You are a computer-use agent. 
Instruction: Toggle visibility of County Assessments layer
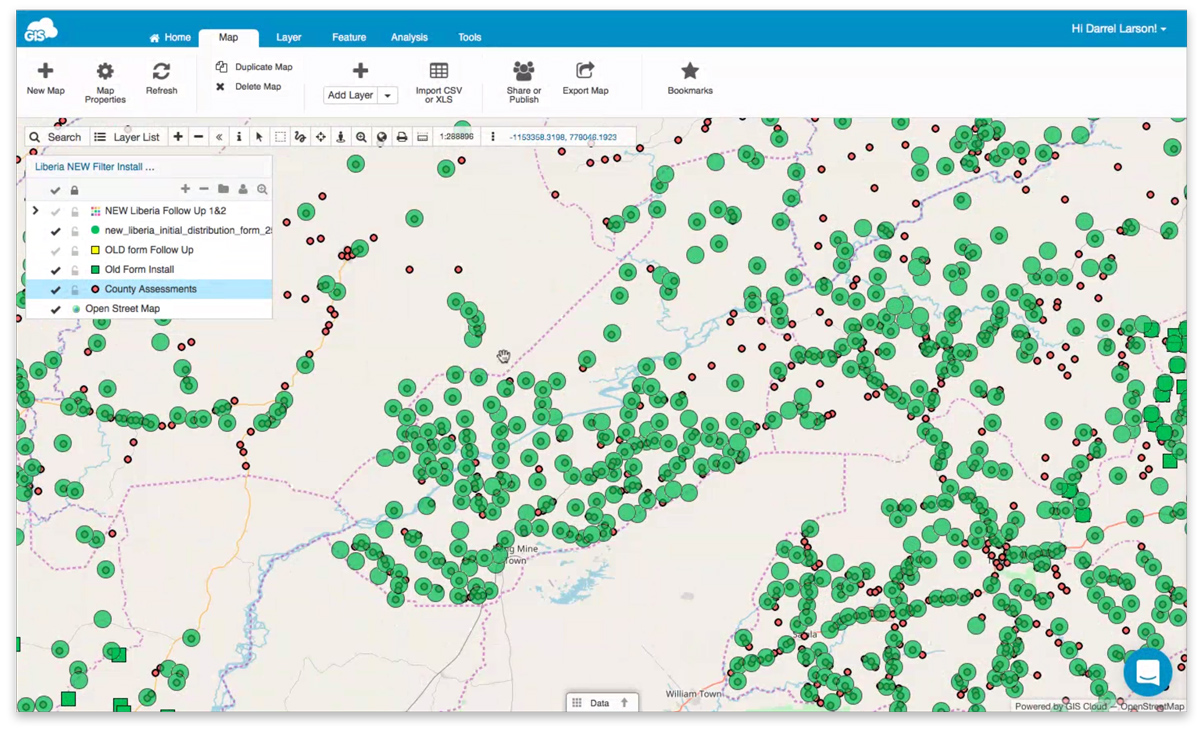tap(56, 290)
